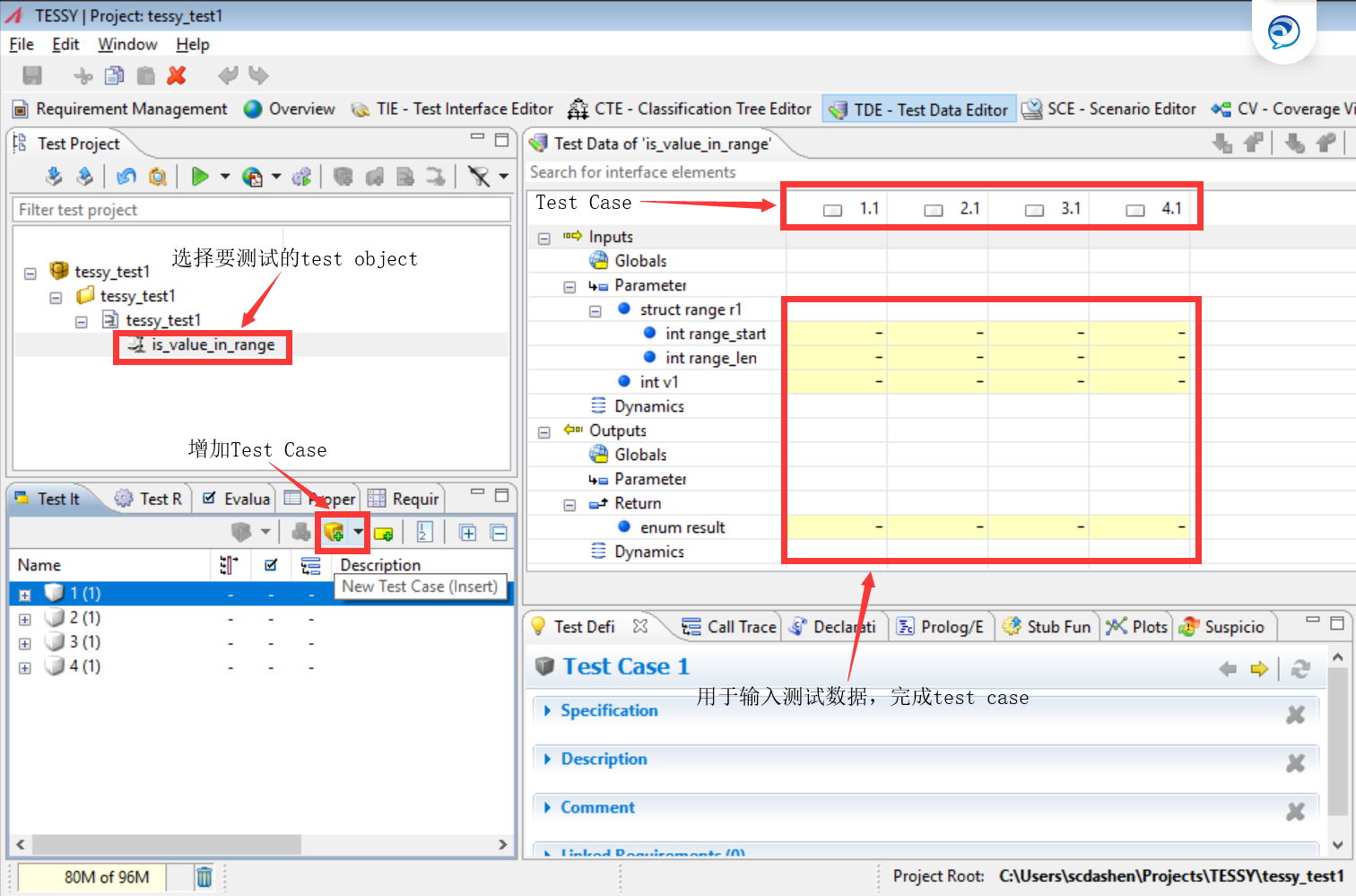
Task: Open dropdown next to Execute Test icon
Action: click(x=224, y=177)
